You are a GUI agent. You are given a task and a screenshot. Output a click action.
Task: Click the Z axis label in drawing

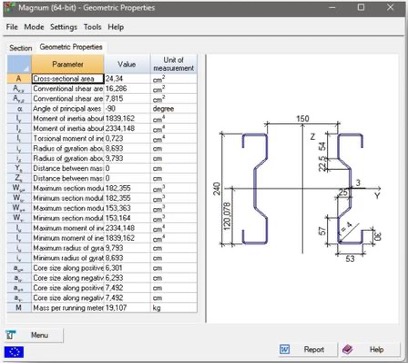312,136
